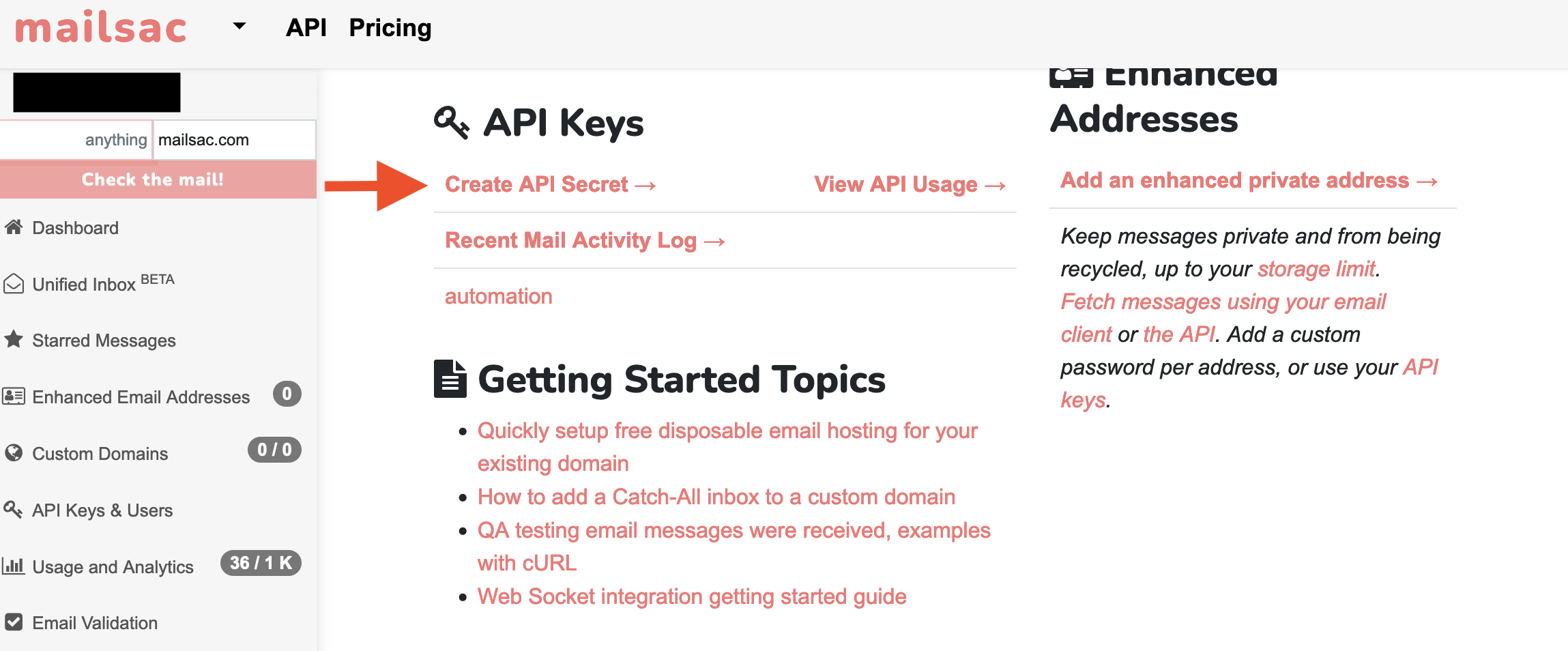The height and width of the screenshot is (651, 1568).
Task: Open Usage and Analytics via the chart icon
Action: pos(14,566)
